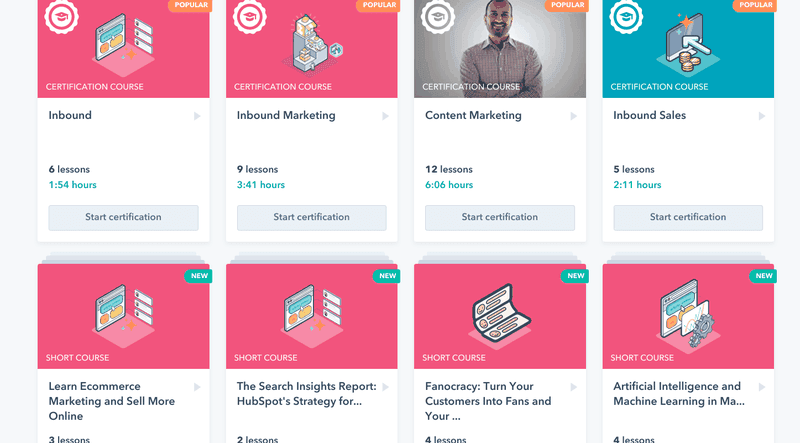Click the certification badge icon on Inbound Marketing card
Screen dimensions: 800x443
pos(249,16)
